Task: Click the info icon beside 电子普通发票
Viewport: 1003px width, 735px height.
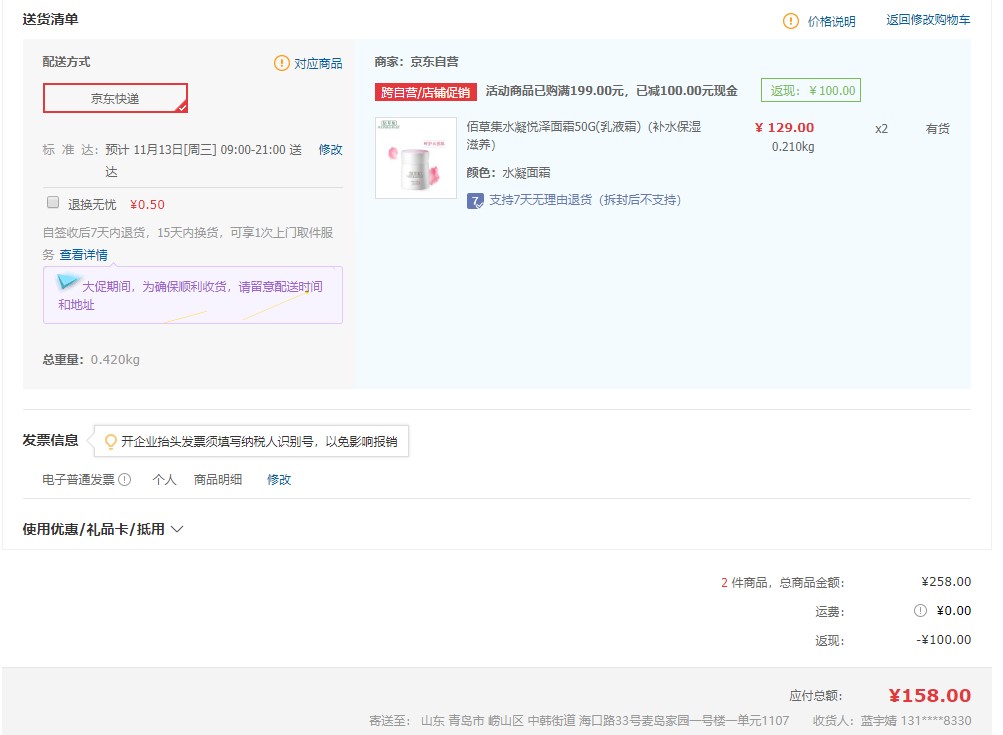Action: tap(125, 479)
